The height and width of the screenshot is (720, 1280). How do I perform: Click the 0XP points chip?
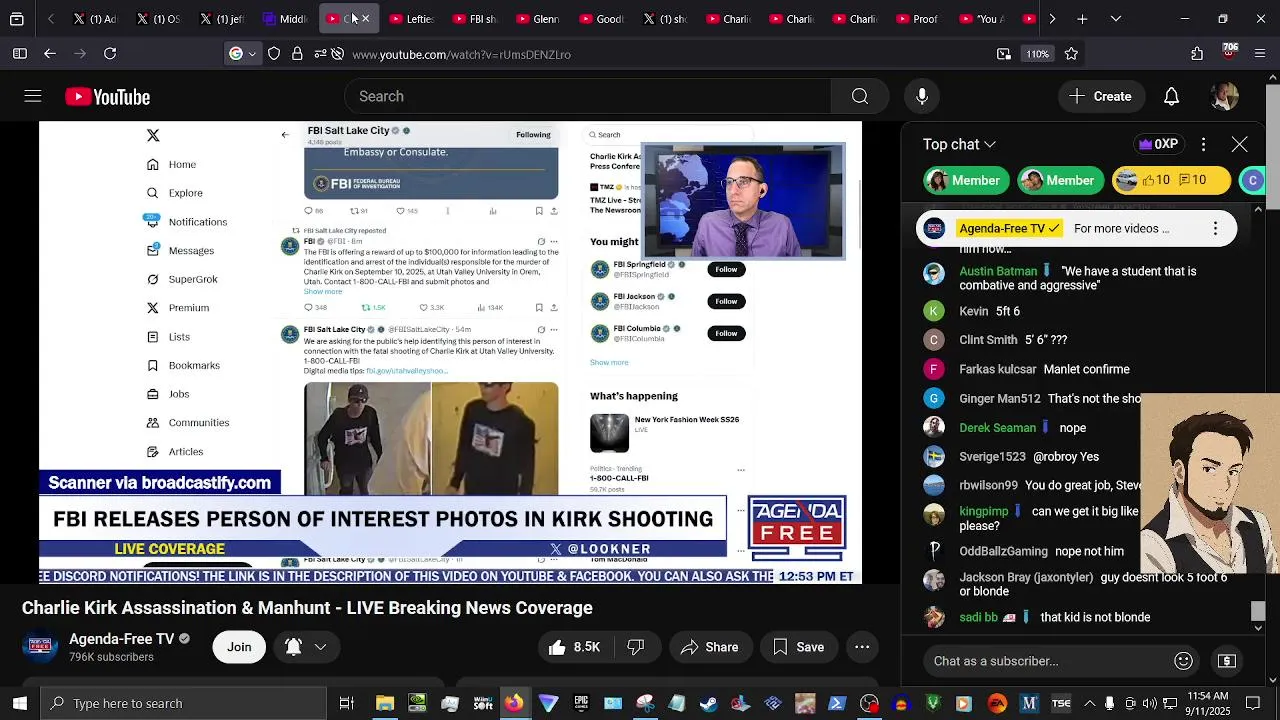coord(1157,144)
